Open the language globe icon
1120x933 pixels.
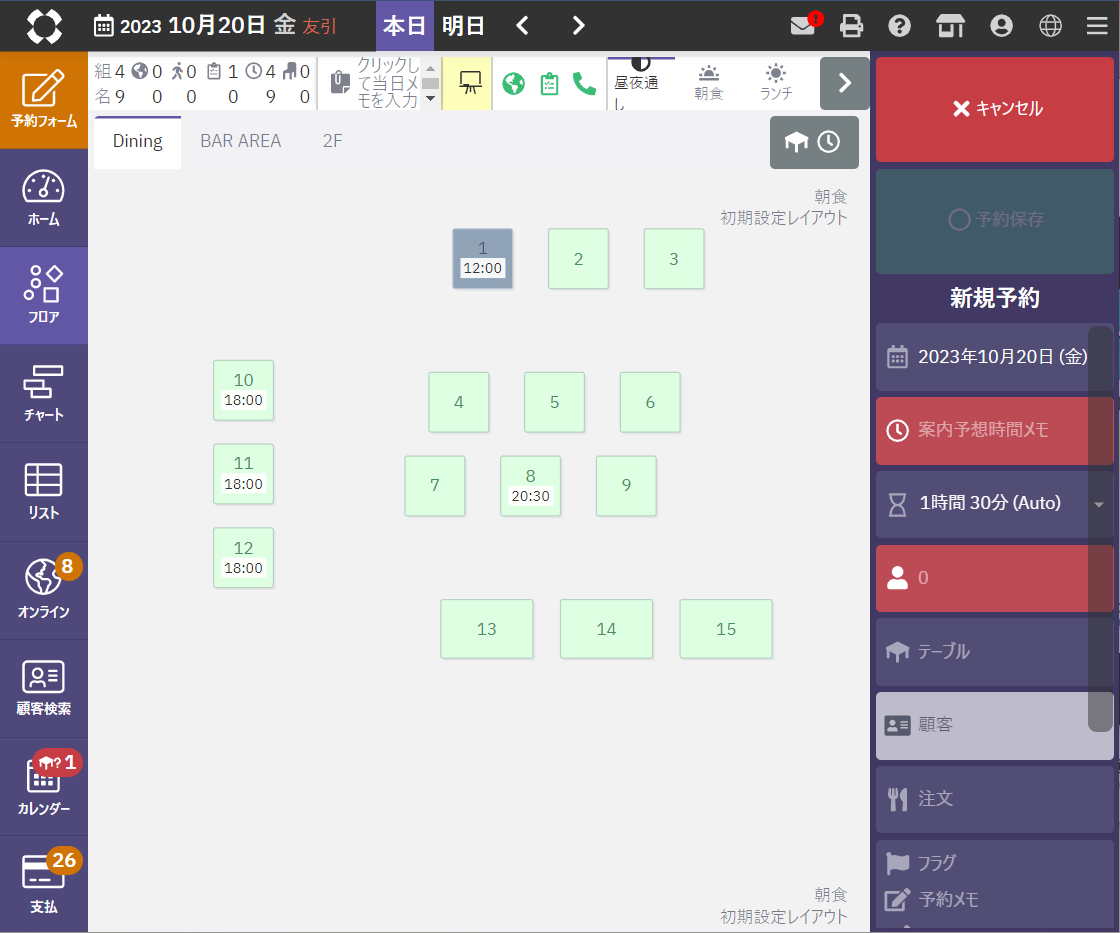tap(1050, 26)
